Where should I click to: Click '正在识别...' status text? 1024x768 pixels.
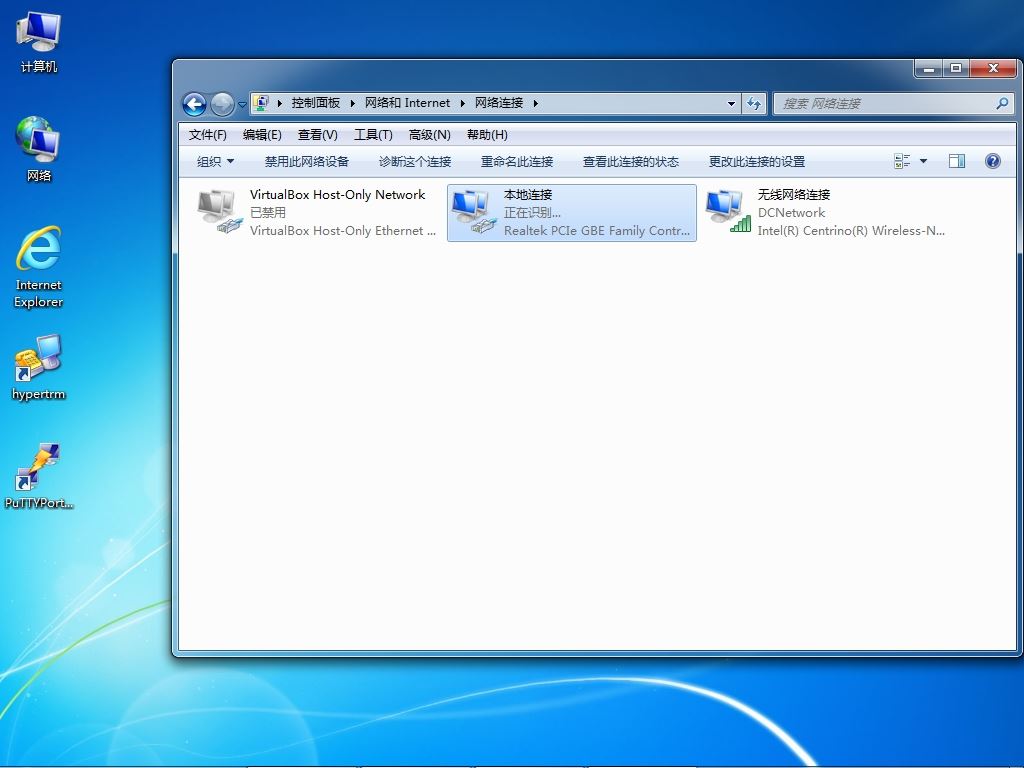click(x=532, y=212)
